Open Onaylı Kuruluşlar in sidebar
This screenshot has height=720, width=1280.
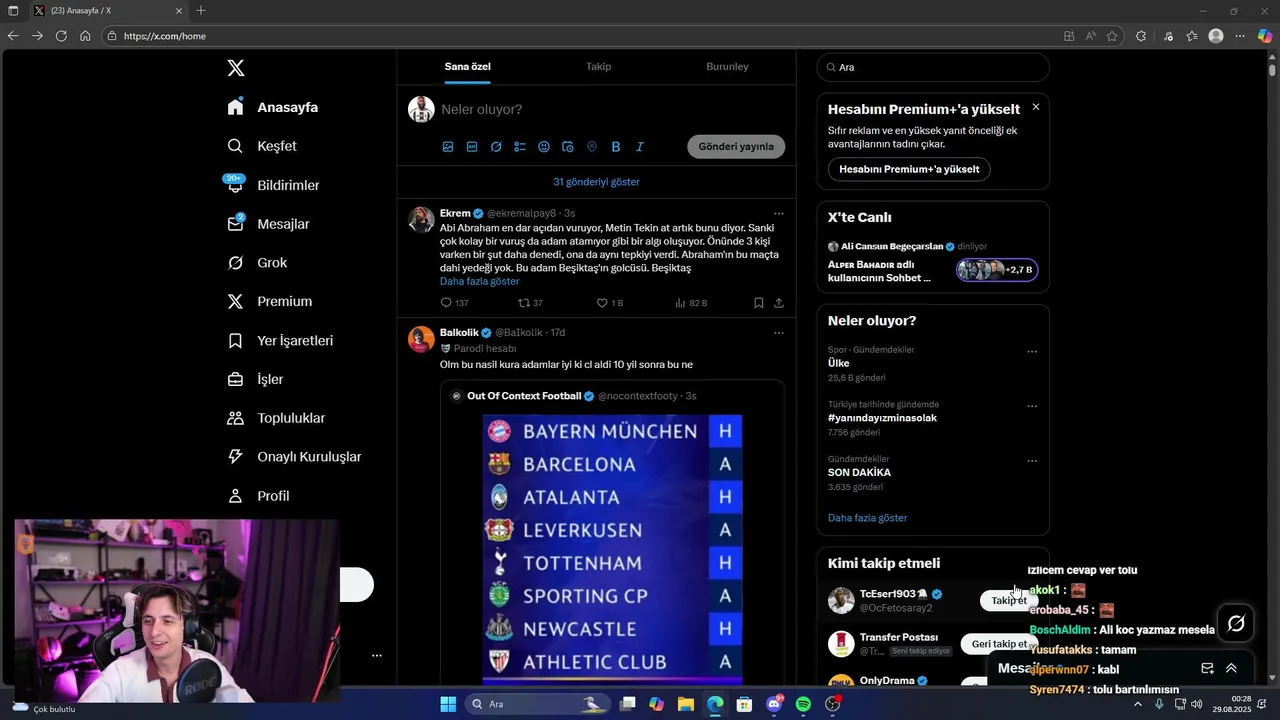[x=294, y=457]
